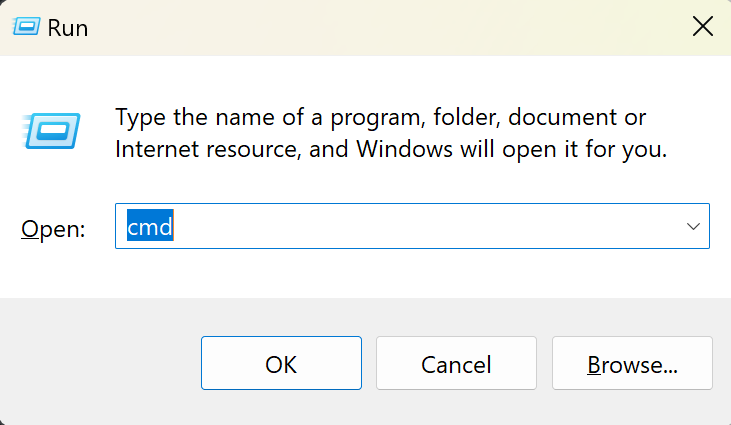Click empty space inside the Open combo box

tap(420, 228)
